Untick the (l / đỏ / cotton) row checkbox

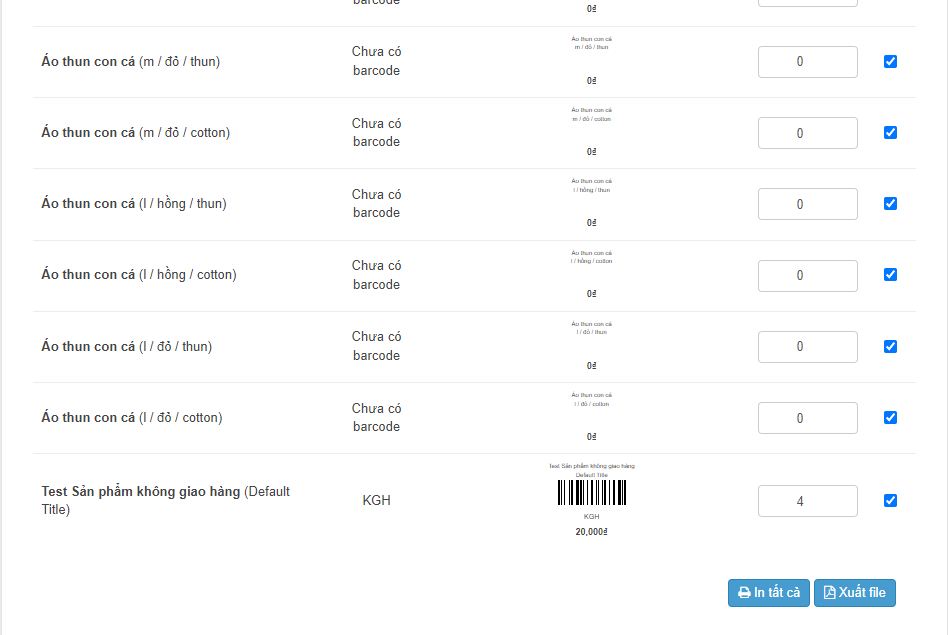(x=890, y=417)
